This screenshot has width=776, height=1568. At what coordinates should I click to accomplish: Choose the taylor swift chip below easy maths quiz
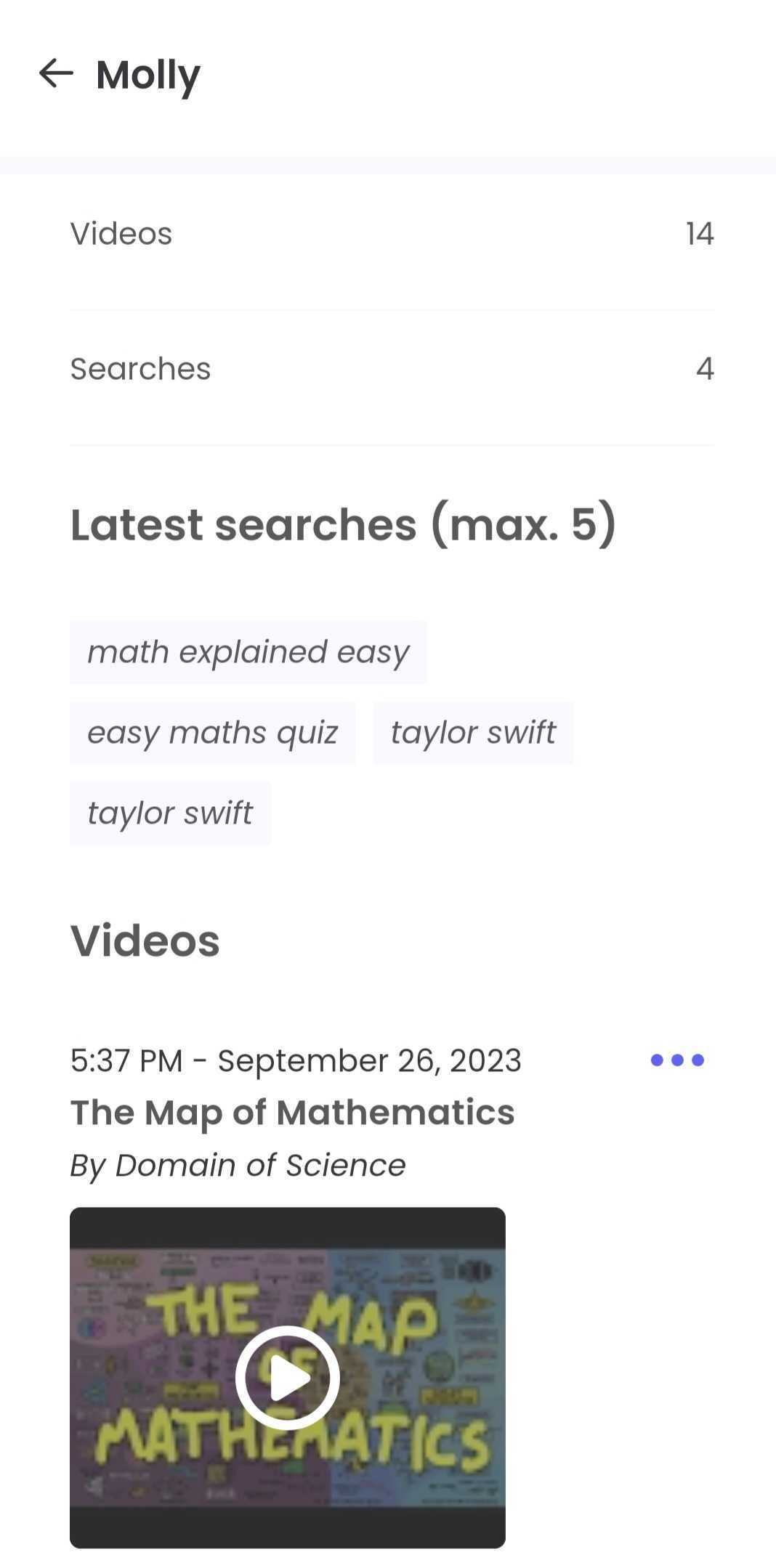tap(170, 813)
